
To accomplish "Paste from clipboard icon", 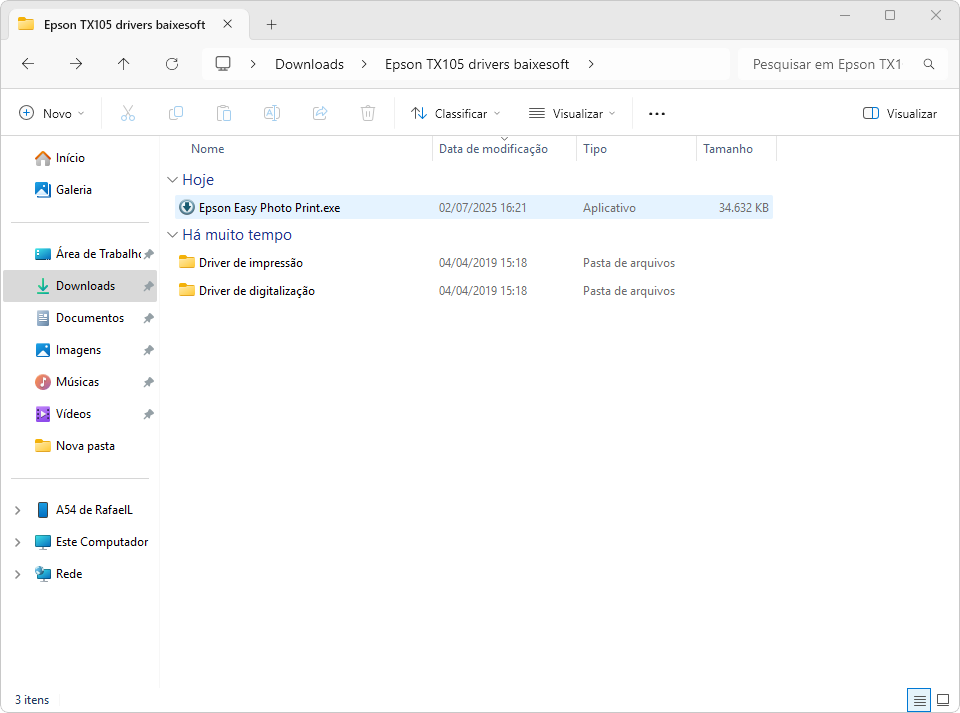I will coord(224,113).
